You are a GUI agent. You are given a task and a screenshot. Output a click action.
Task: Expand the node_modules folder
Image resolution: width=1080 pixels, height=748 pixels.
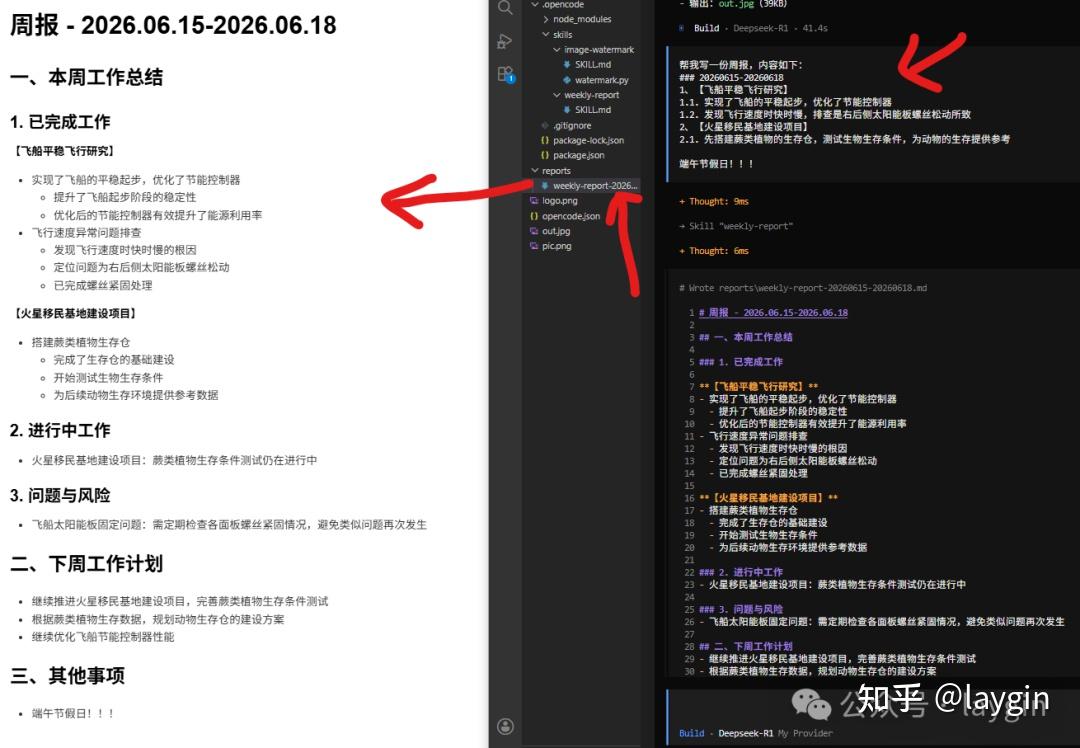[x=546, y=19]
